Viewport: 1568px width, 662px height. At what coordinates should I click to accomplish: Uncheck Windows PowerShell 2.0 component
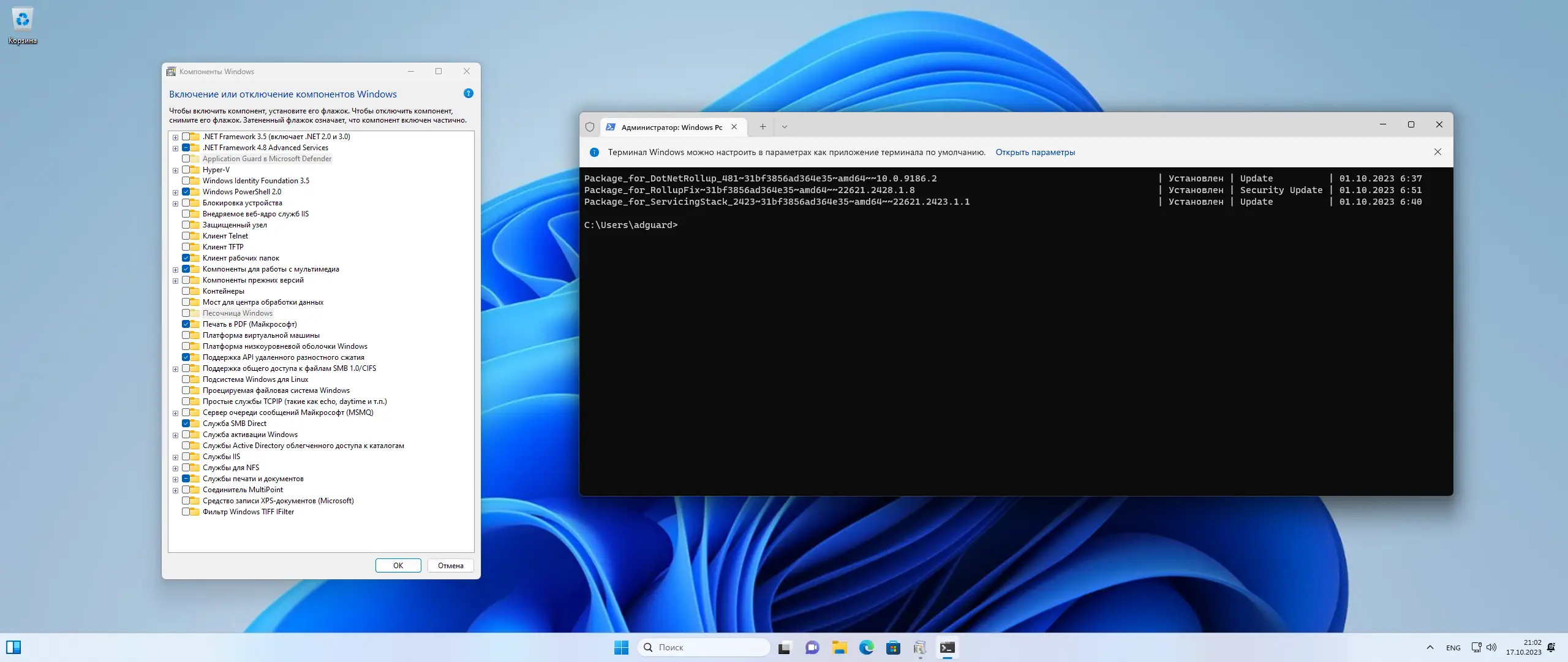186,192
